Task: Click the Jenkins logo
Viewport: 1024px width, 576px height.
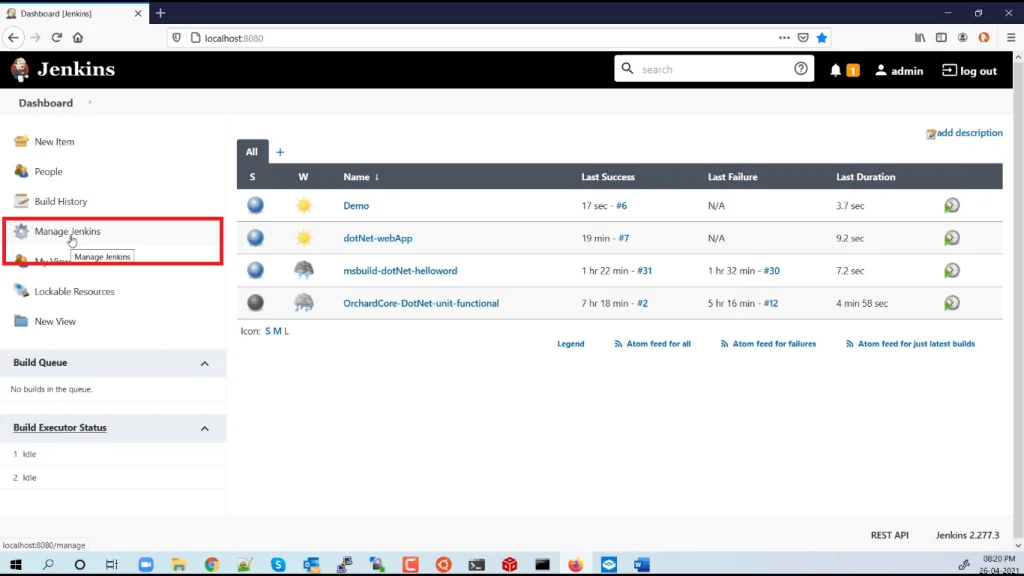Action: point(63,69)
